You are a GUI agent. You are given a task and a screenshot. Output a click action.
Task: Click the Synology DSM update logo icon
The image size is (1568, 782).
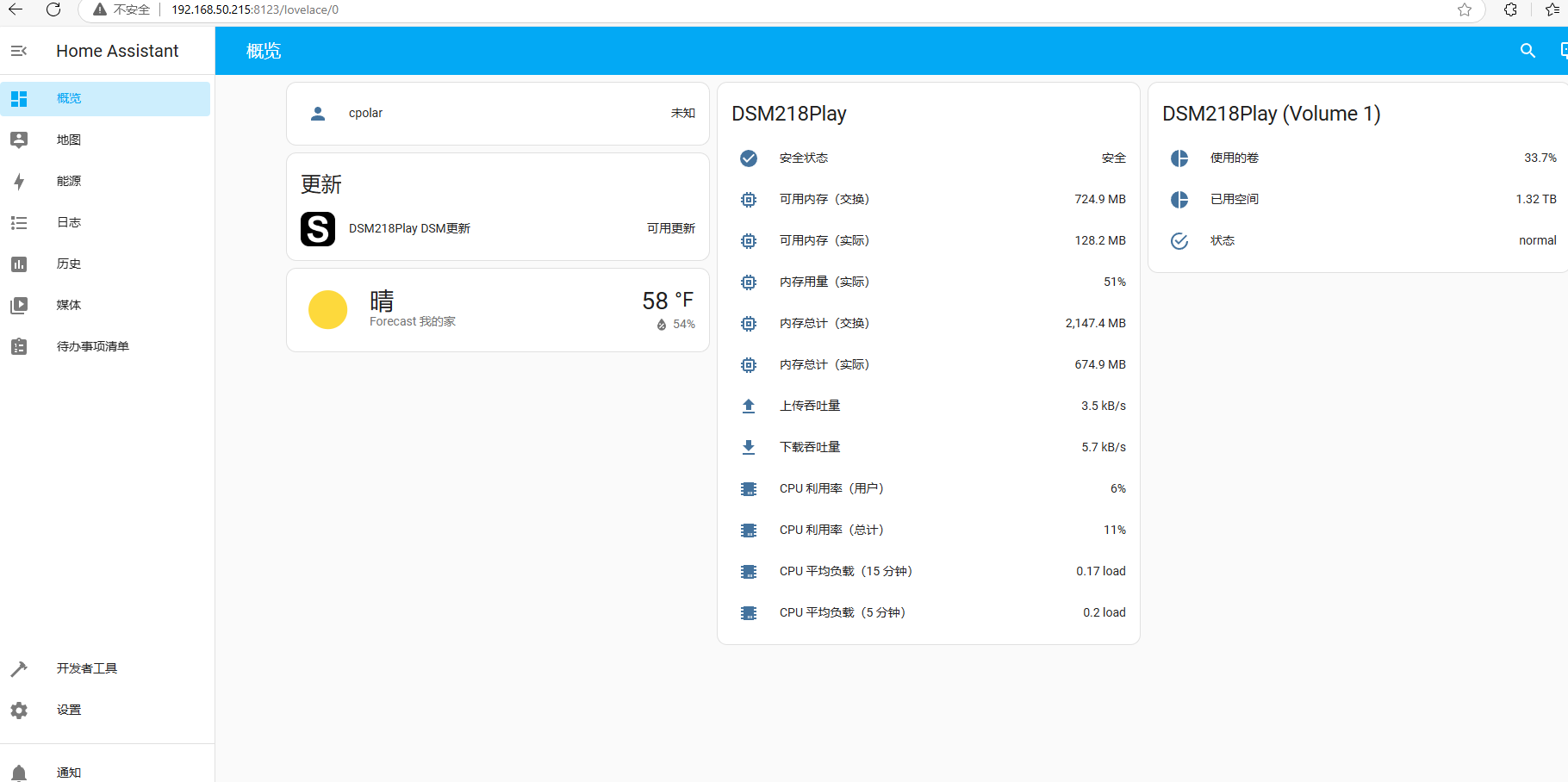point(318,229)
